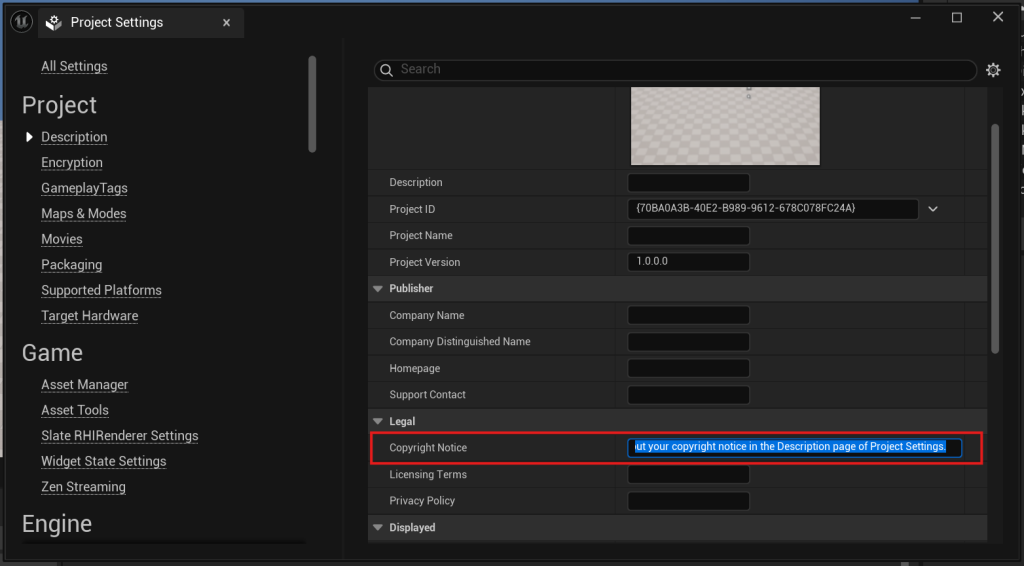1024x566 pixels.
Task: Open GameplayTags settings
Action: point(84,188)
